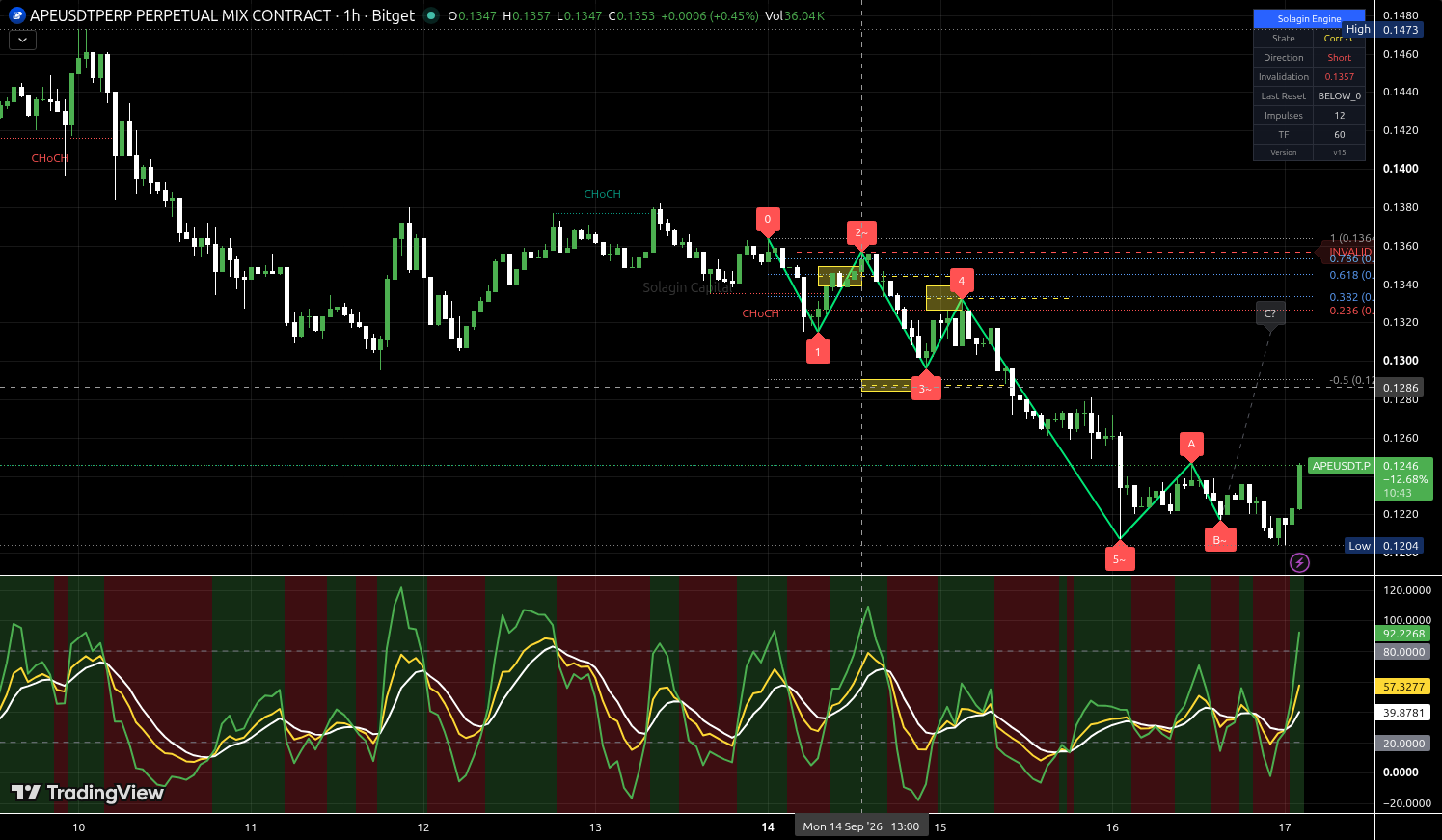This screenshot has height=840, width=1442.
Task: Select the projected C? wave marker
Action: pos(1270,314)
